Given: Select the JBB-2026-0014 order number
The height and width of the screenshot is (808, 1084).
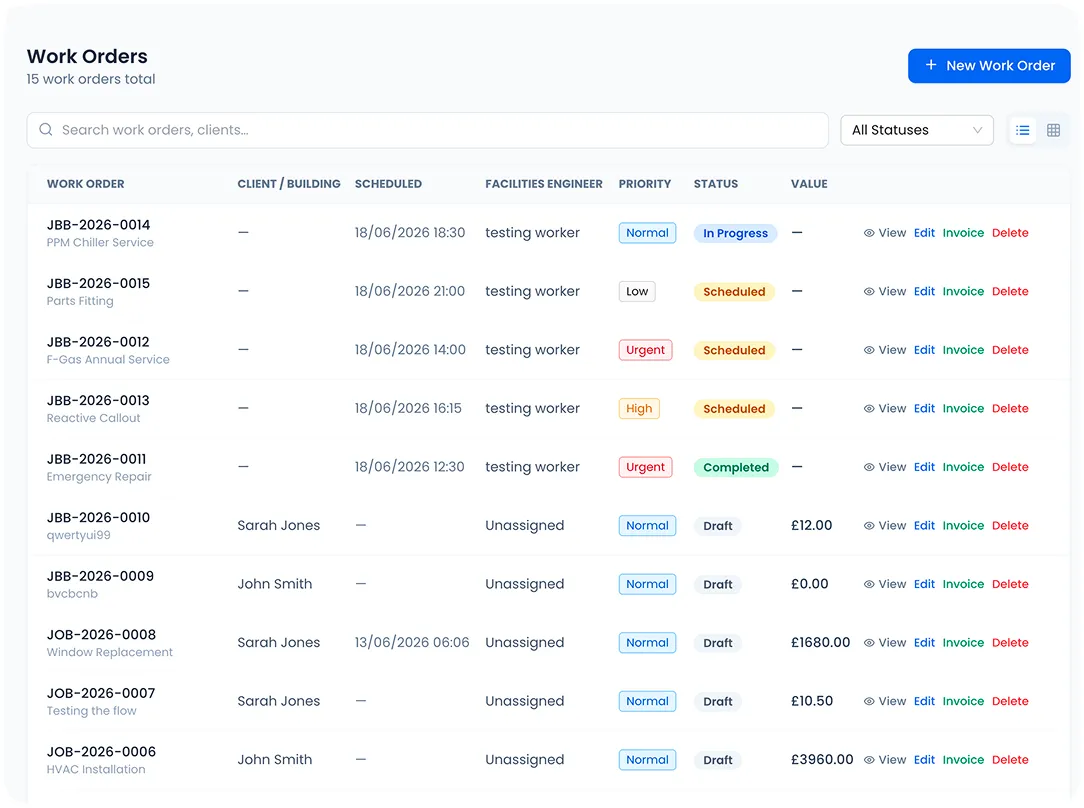Looking at the screenshot, I should click(x=98, y=225).
